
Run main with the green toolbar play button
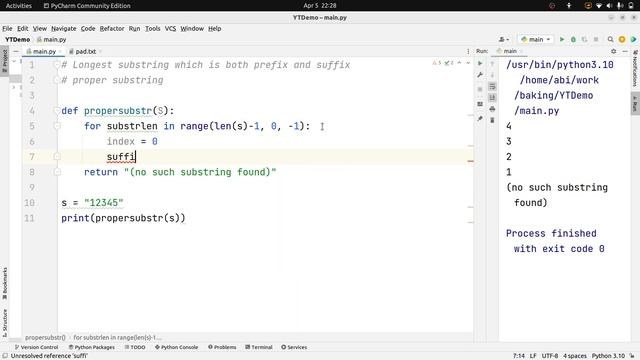coord(562,39)
